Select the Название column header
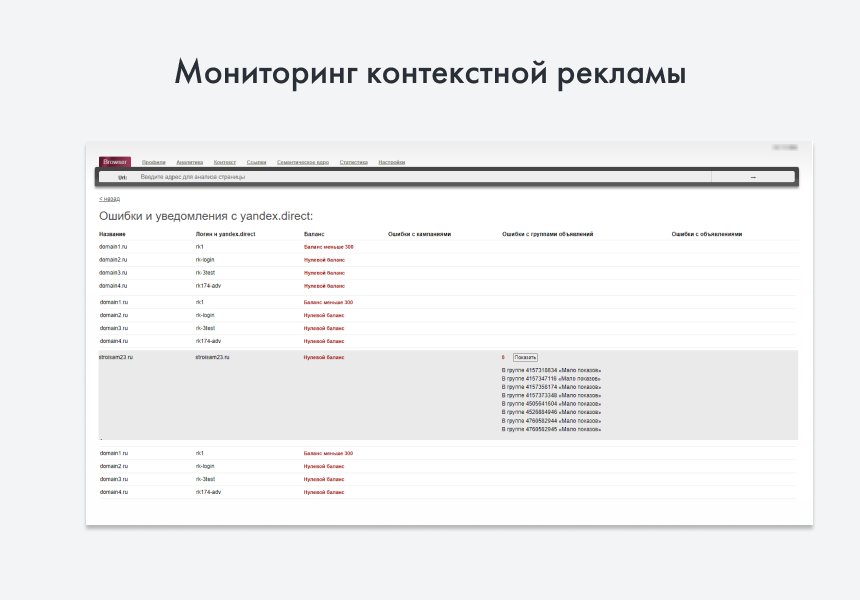860x600 pixels. [x=112, y=234]
